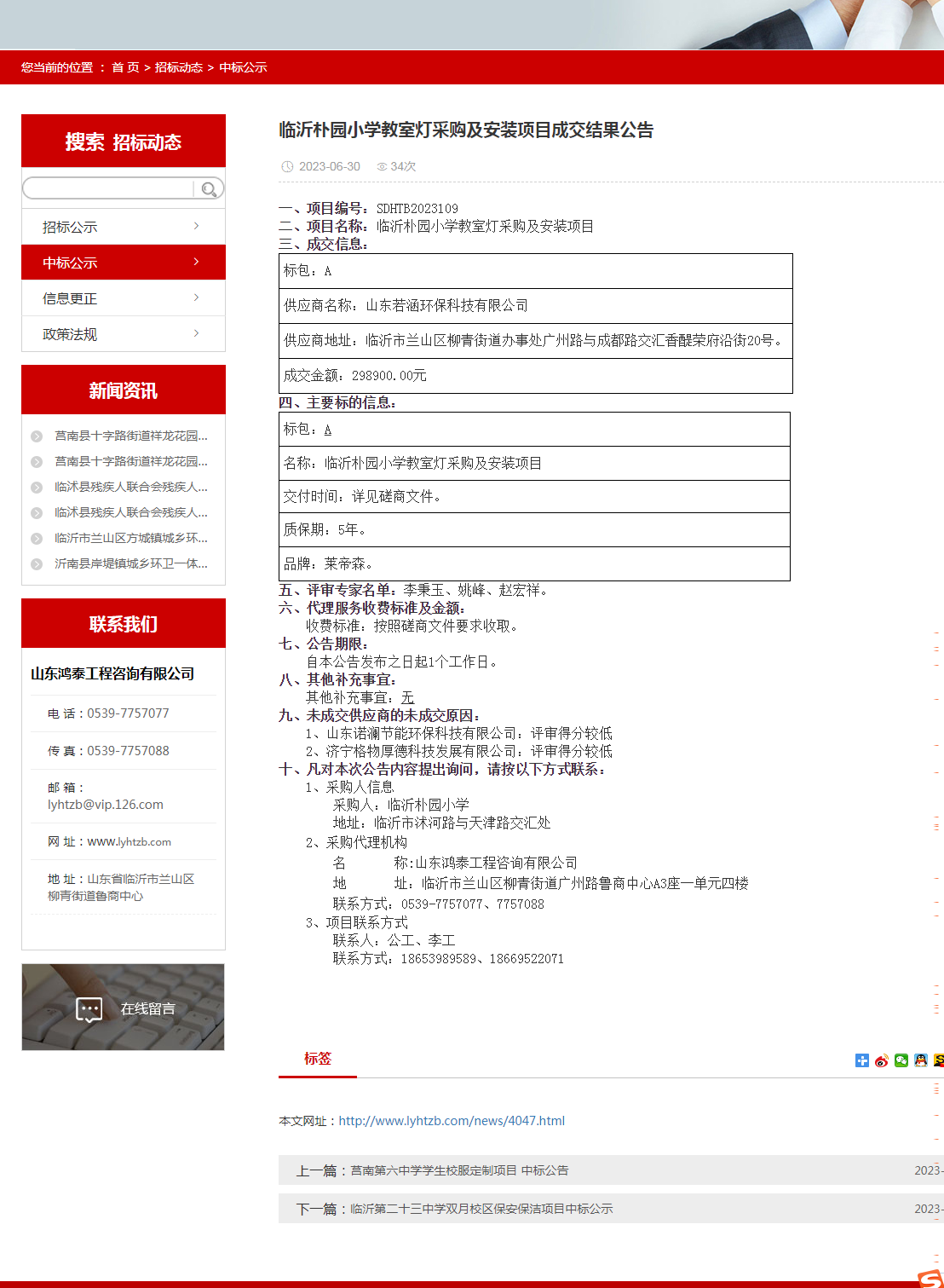Open first news item 莒南县十字路街道祥龙花园
Viewport: 944px width, 1288px height.
pyautogui.click(x=131, y=436)
